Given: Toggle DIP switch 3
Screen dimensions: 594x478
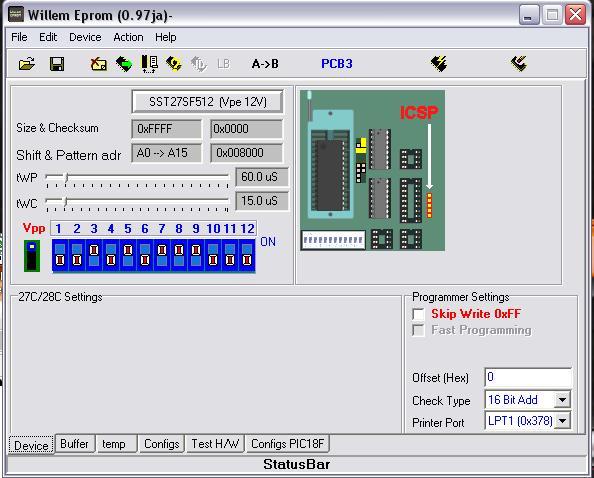Looking at the screenshot, I should point(94,256).
